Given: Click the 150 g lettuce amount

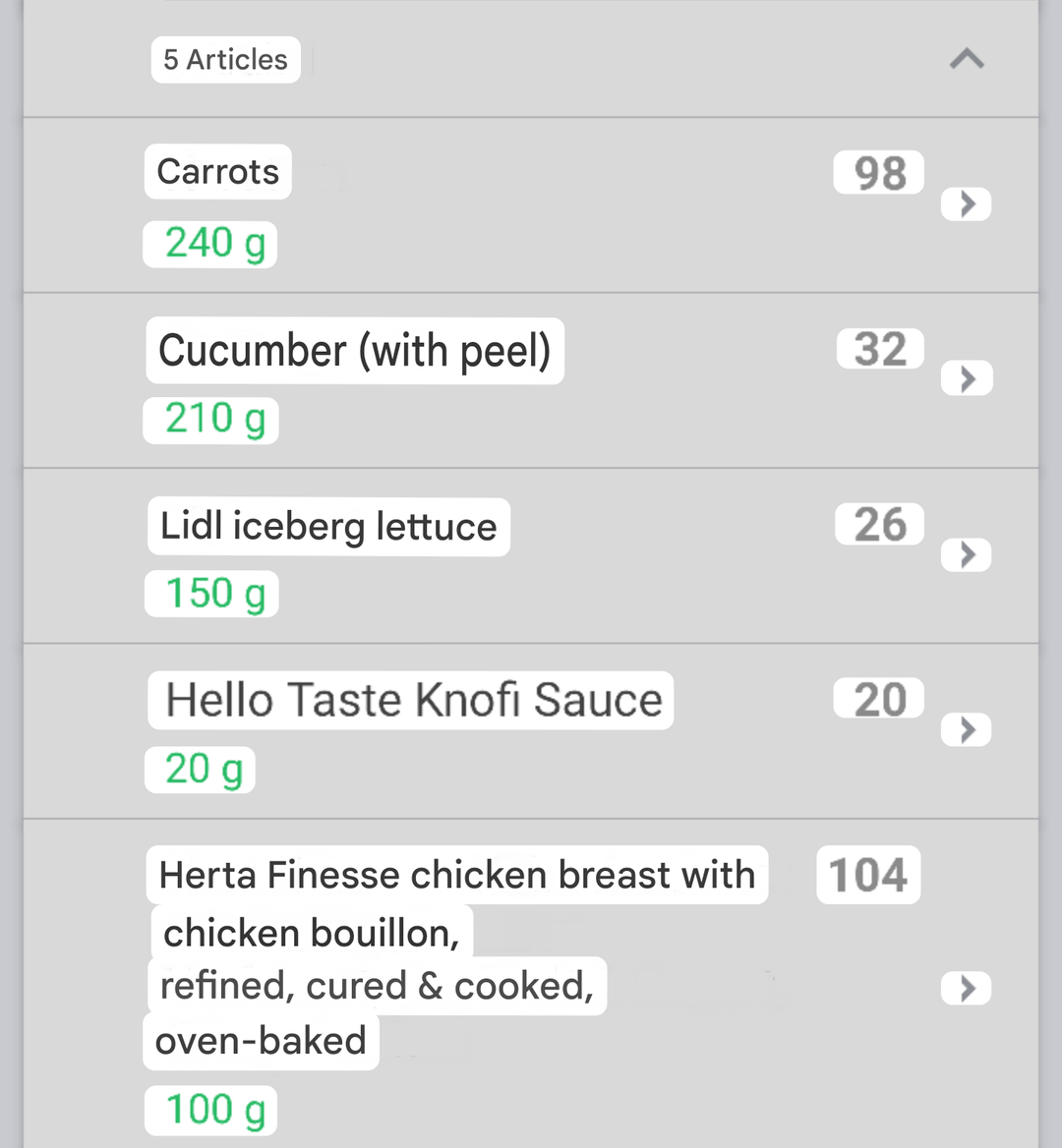Looking at the screenshot, I should coord(212,595).
